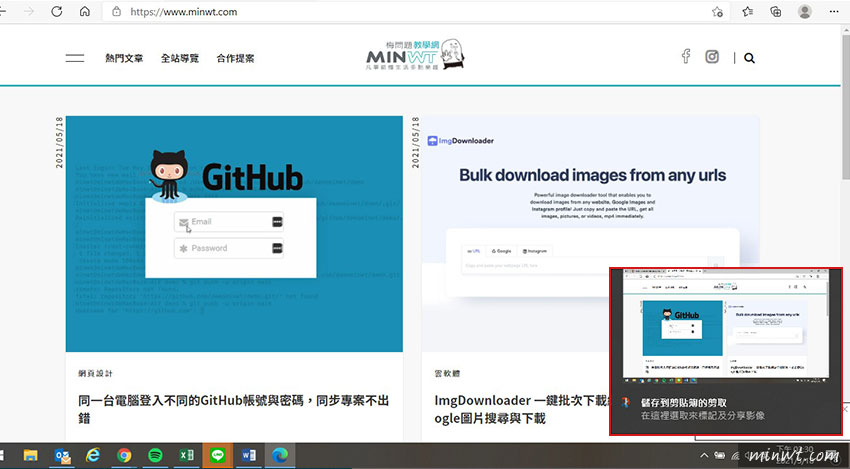The height and width of the screenshot is (469, 850).
Task: Click the 雲軟體 category label
Action: point(447,374)
